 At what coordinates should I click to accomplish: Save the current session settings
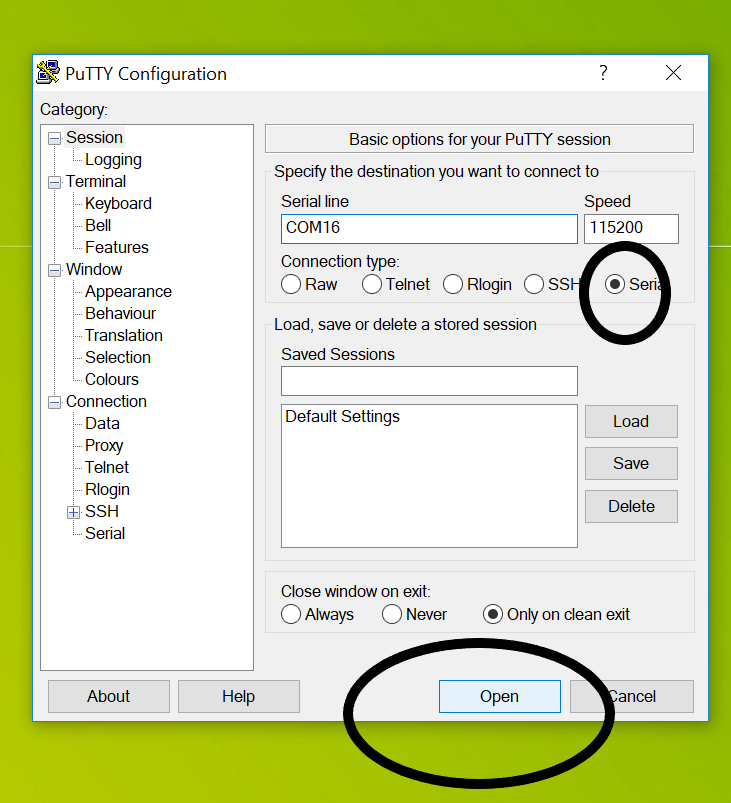tap(631, 463)
